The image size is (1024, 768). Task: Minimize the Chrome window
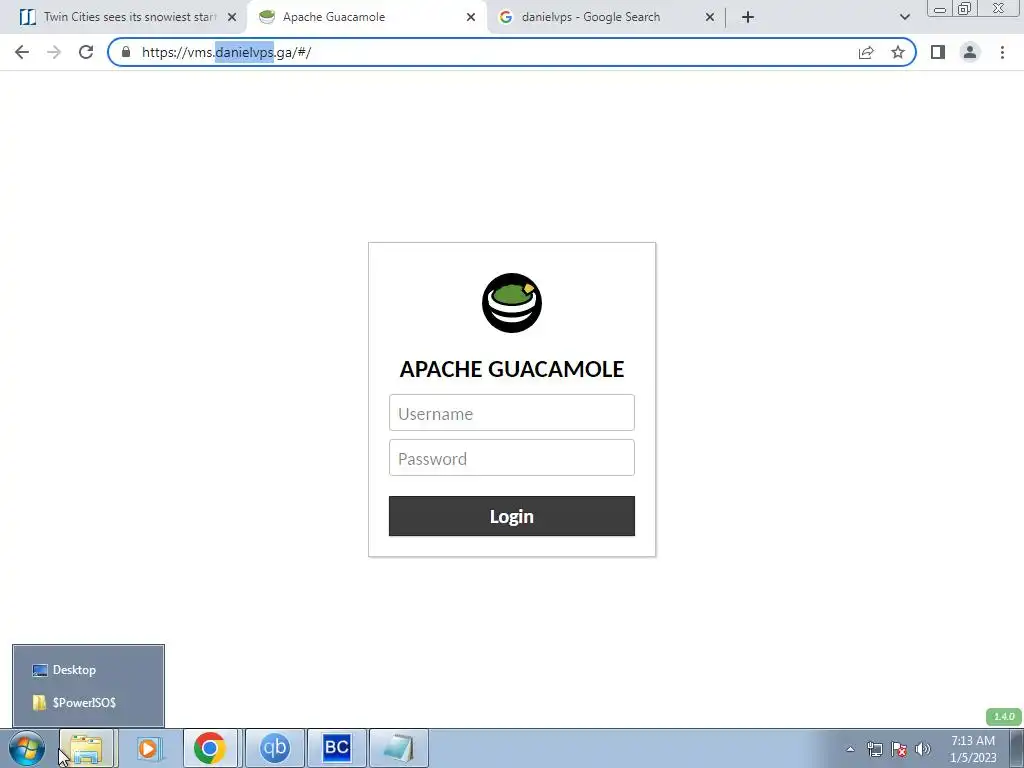pos(940,8)
